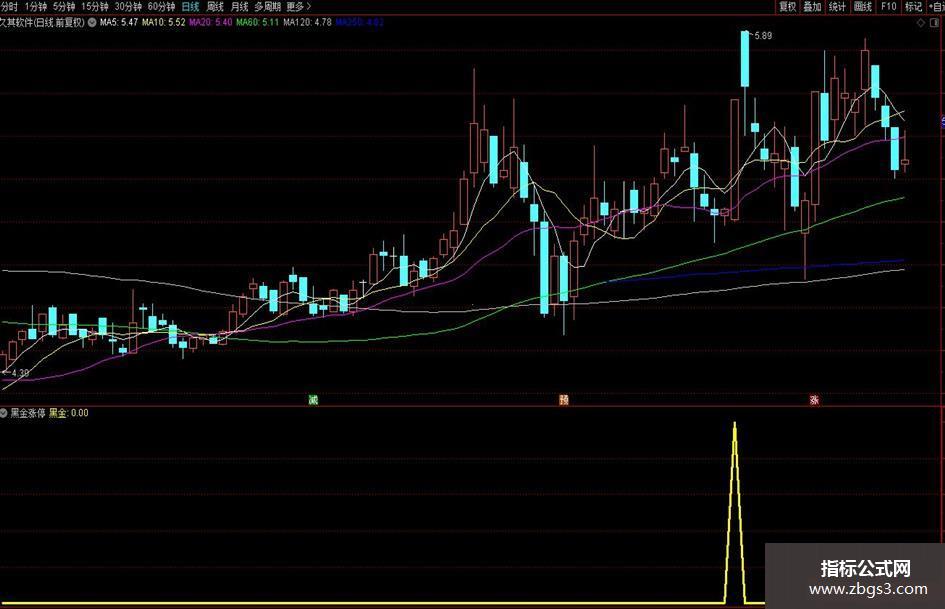Click the green MA60: 5.11 label
The image size is (945, 609).
pyautogui.click(x=257, y=22)
